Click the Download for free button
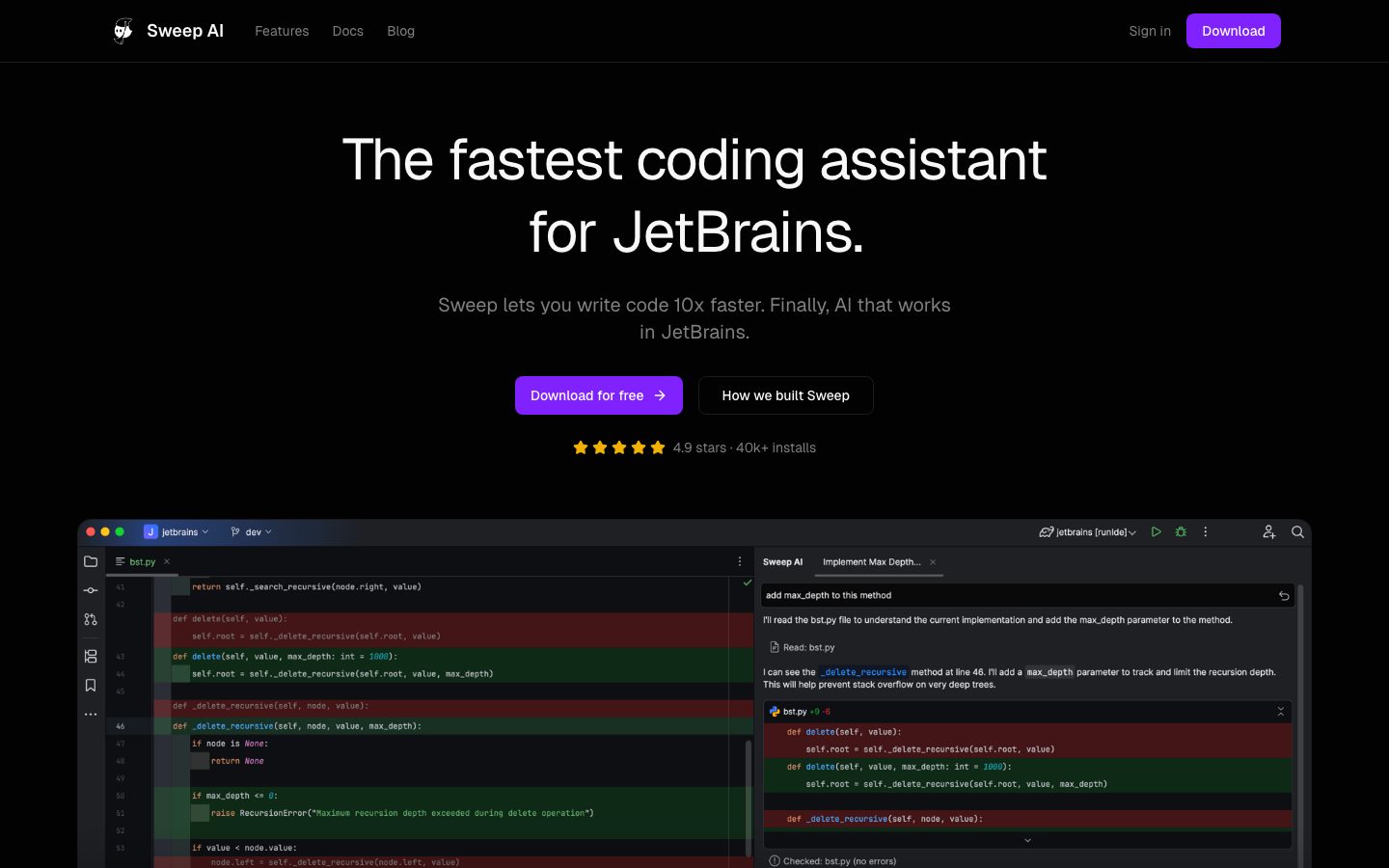The image size is (1389, 868). 598,395
